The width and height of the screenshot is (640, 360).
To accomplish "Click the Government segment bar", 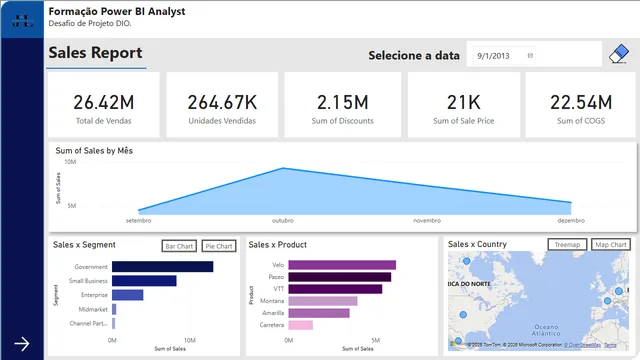I will (162, 267).
